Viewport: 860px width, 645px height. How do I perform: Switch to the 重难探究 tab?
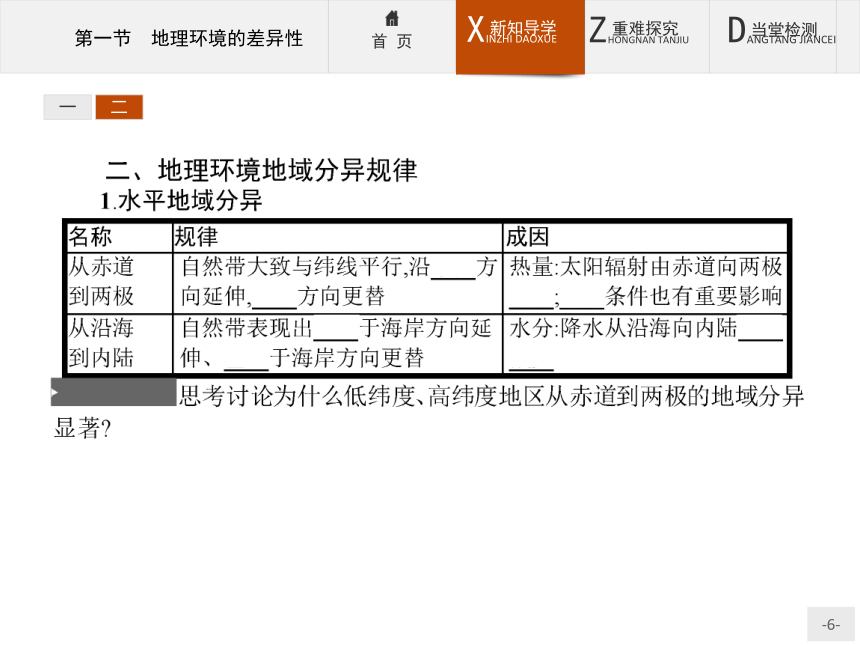[x=647, y=36]
